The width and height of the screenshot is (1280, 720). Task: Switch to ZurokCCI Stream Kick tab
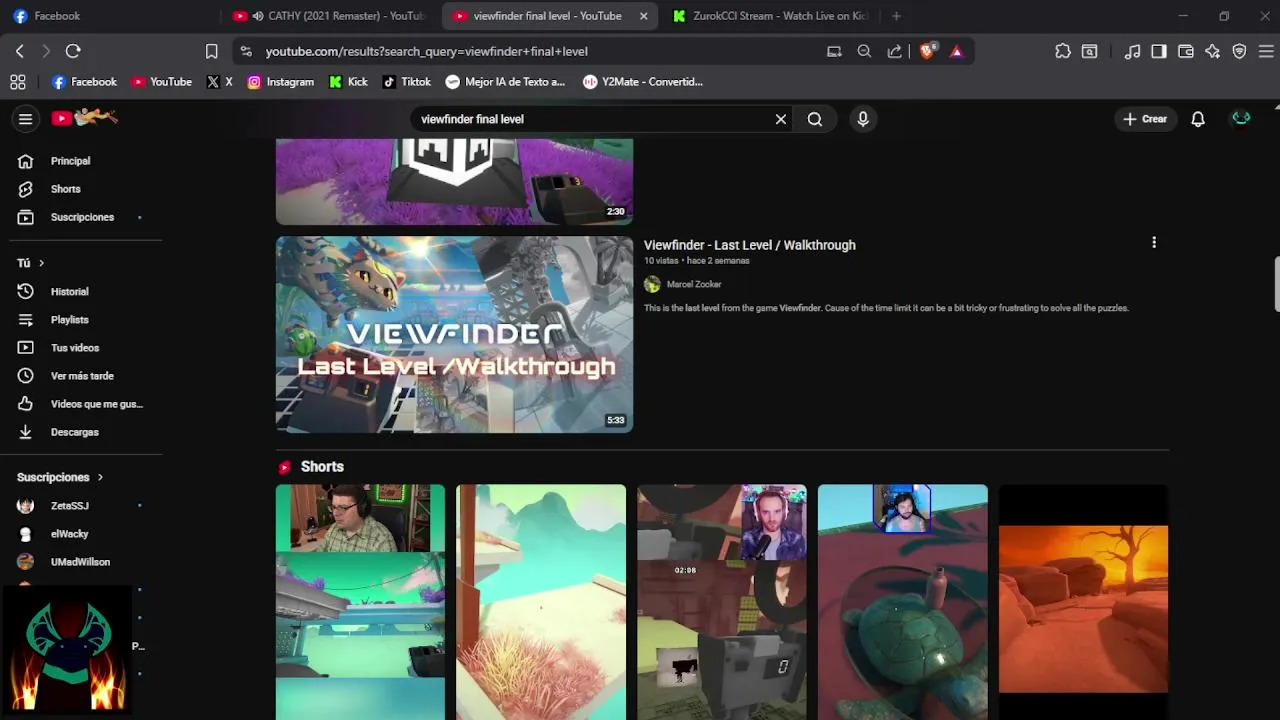(x=770, y=16)
